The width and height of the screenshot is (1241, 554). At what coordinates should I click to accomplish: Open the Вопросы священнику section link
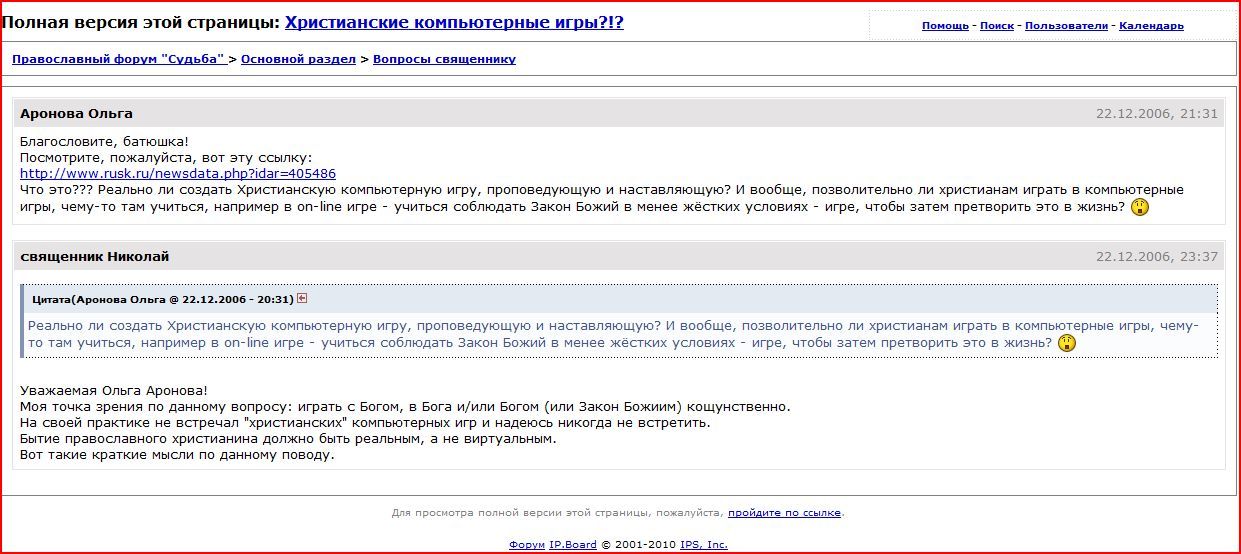444,59
